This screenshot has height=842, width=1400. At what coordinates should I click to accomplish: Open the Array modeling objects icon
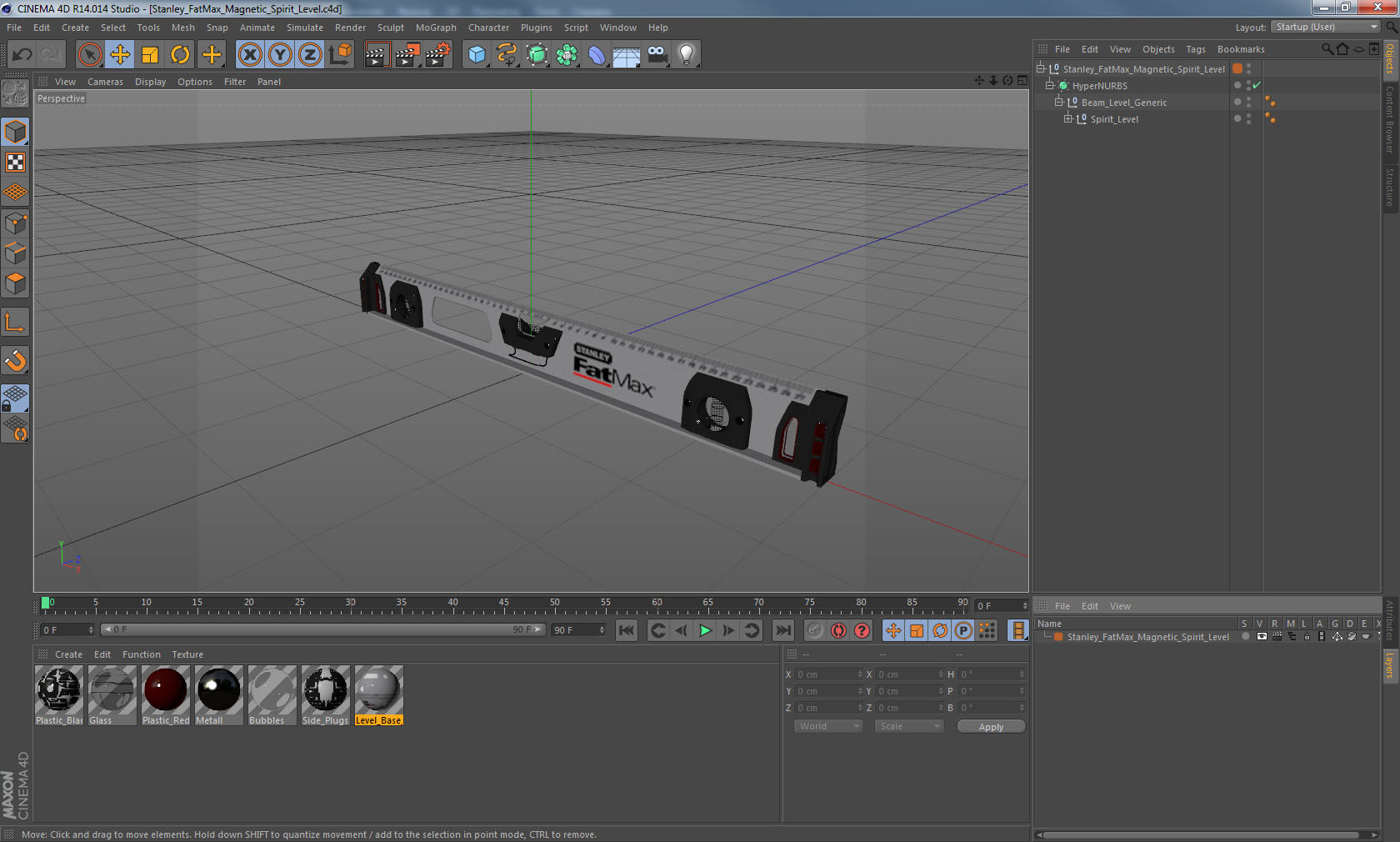tap(567, 55)
